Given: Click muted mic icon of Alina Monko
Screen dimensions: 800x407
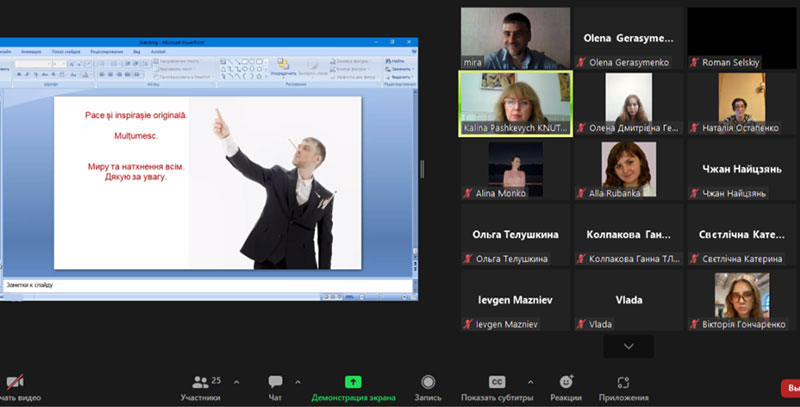Looking at the screenshot, I should pos(468,193).
